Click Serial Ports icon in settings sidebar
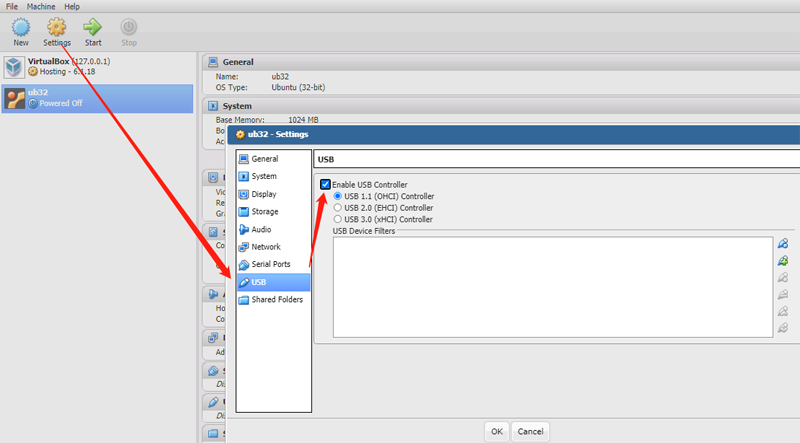 click(x=244, y=264)
